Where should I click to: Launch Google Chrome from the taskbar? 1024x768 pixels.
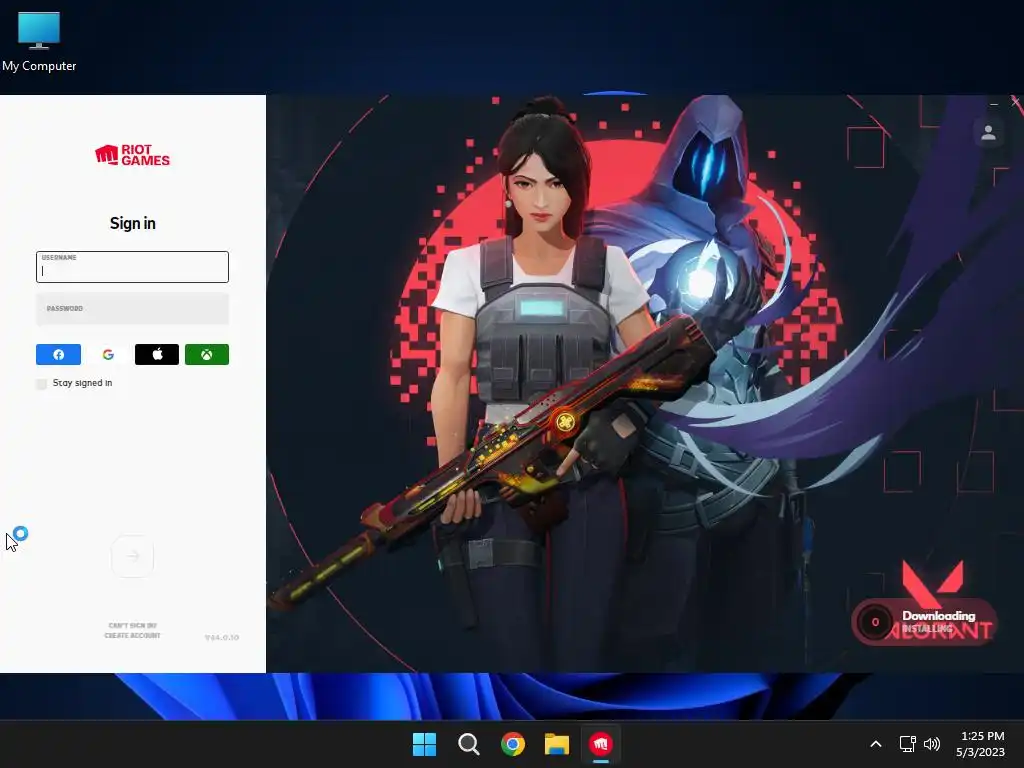[513, 744]
